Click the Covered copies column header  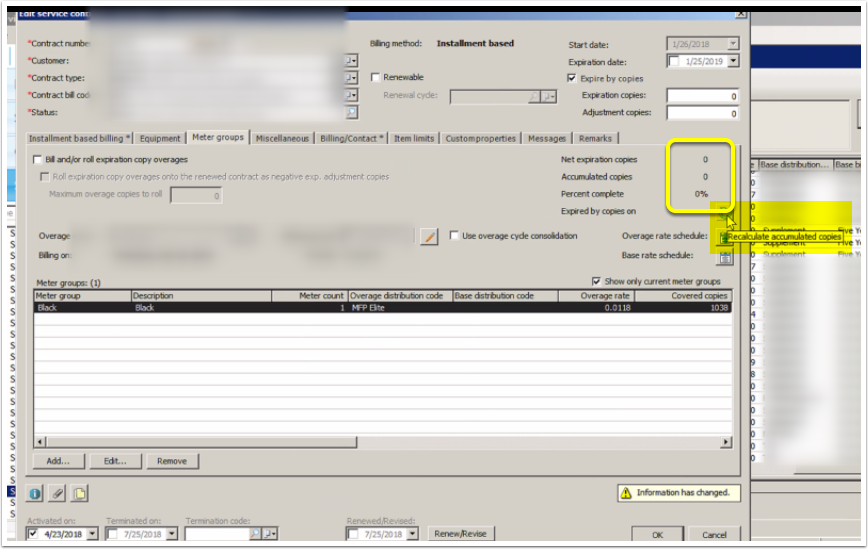point(683,296)
